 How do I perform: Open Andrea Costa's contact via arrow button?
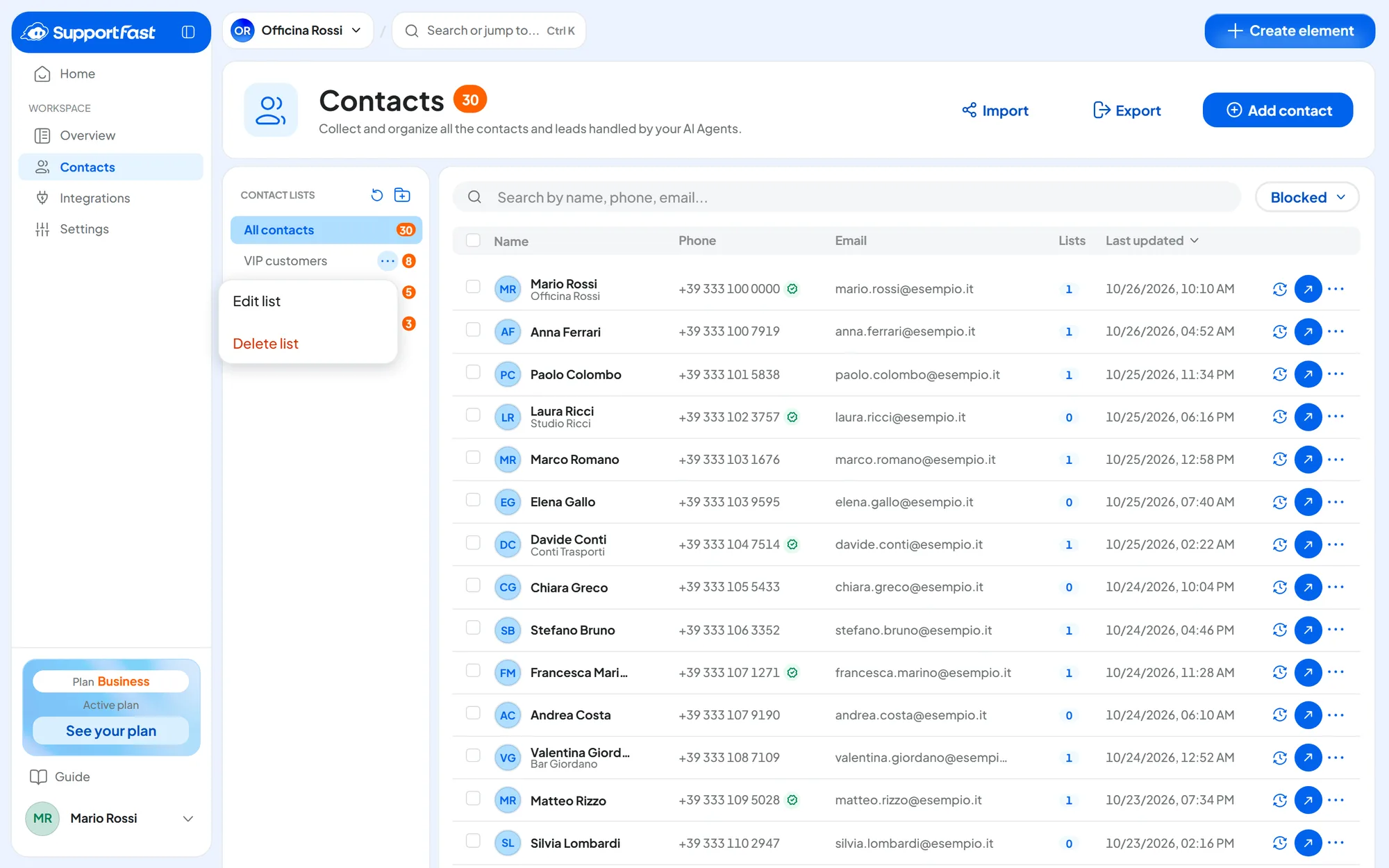[x=1308, y=715]
